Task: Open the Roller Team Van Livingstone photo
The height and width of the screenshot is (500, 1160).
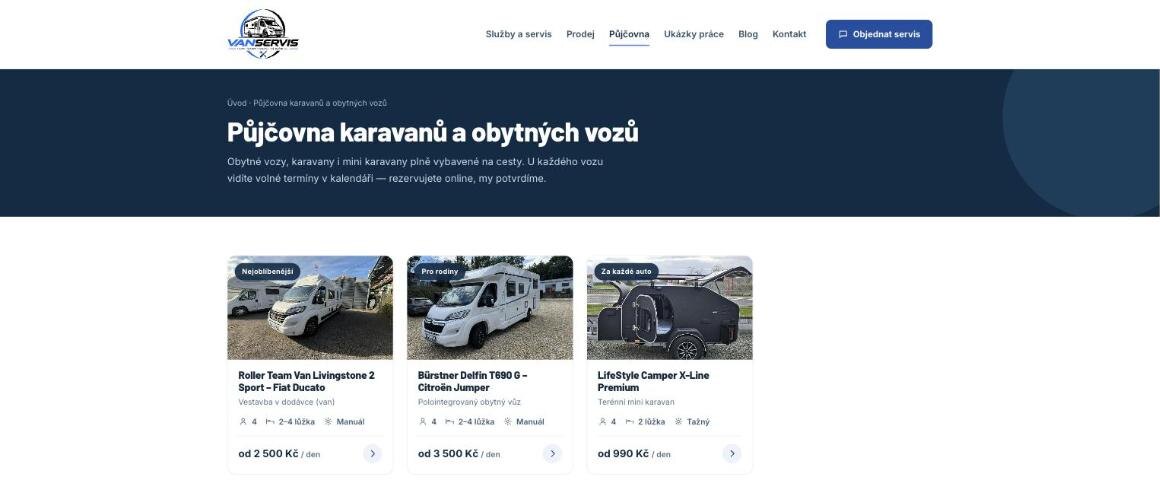Action: coord(310,308)
